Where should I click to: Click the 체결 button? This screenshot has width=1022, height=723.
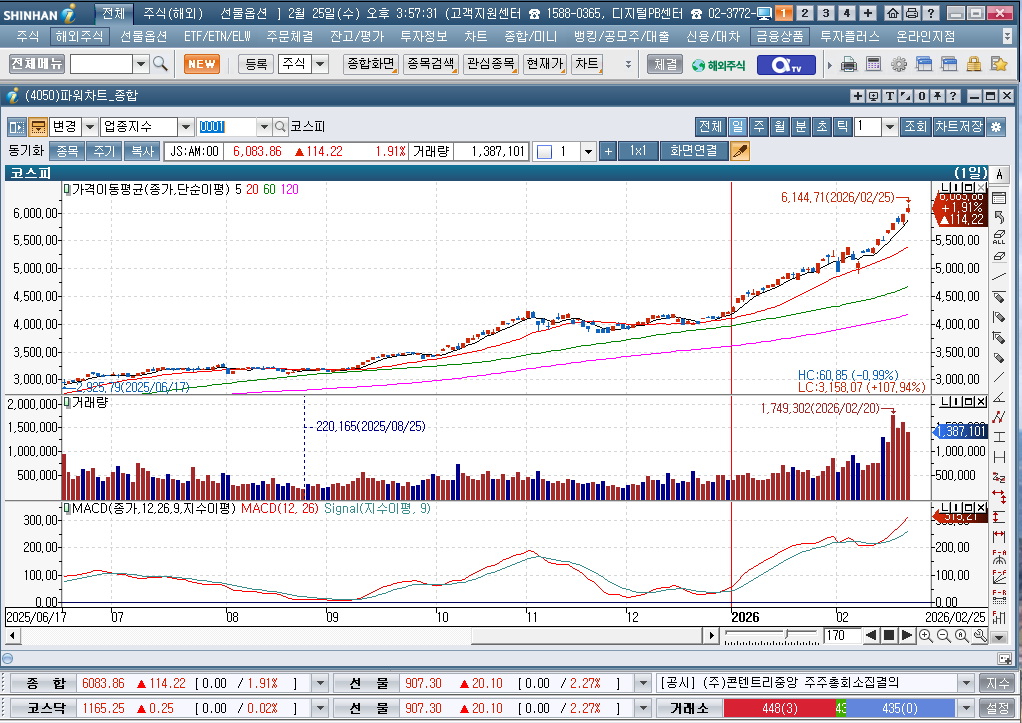click(x=665, y=64)
